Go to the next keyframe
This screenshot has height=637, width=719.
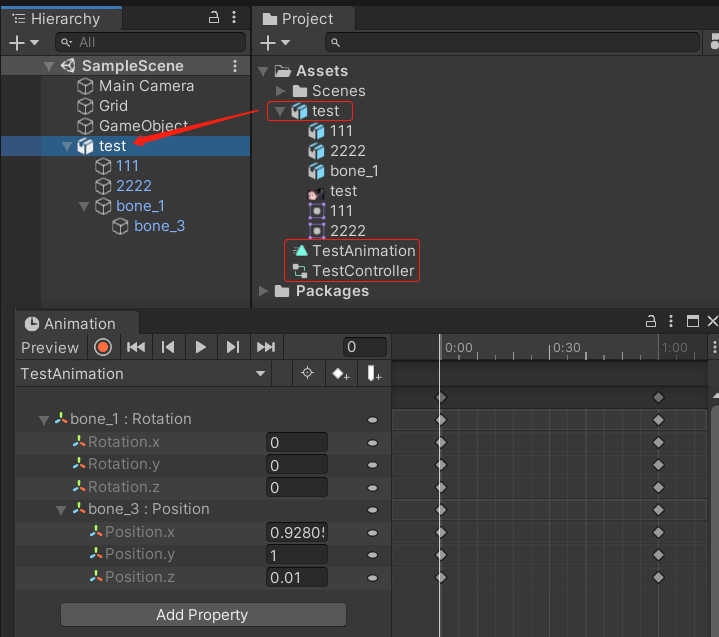(233, 347)
